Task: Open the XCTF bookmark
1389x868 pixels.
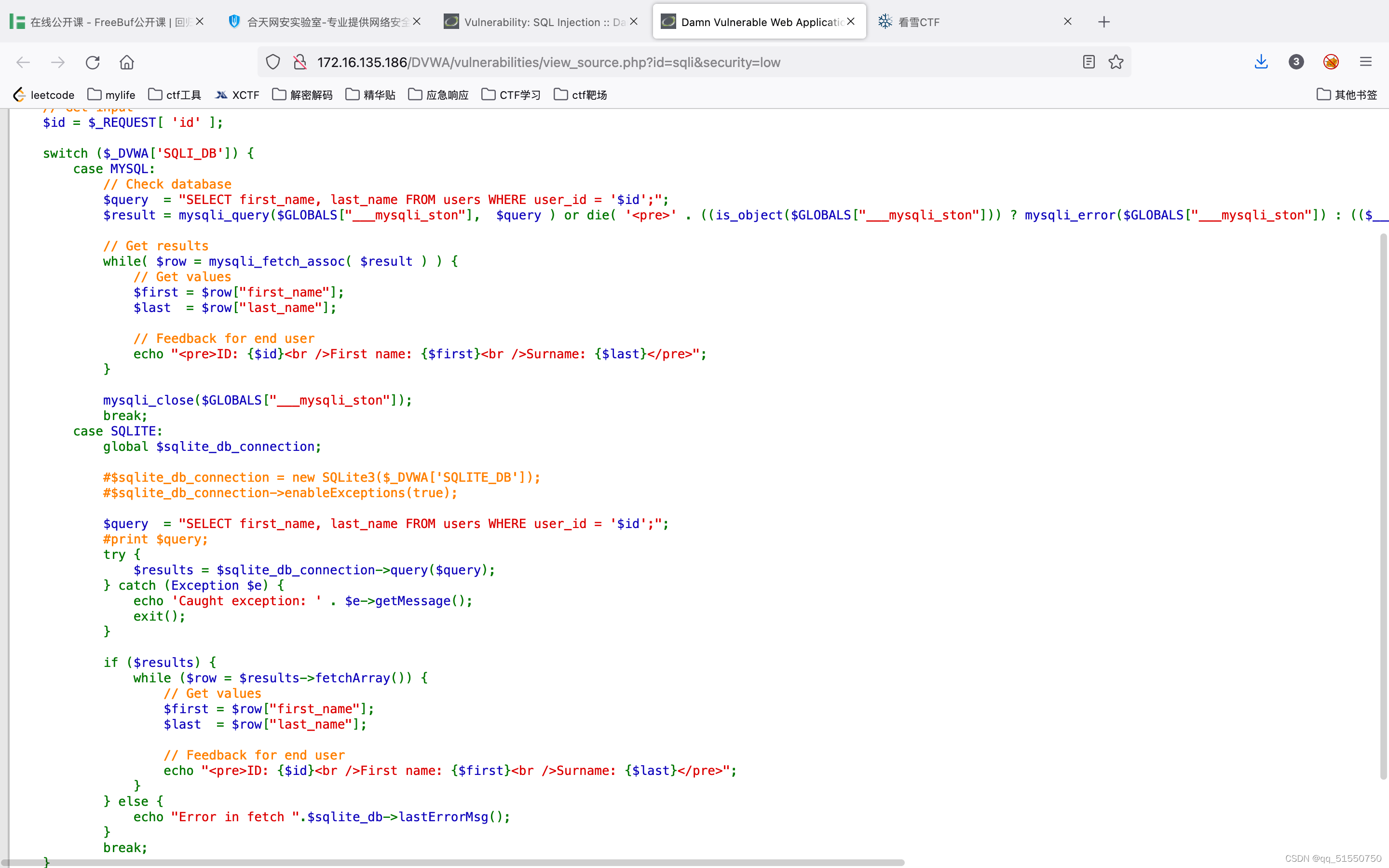Action: tap(237, 95)
